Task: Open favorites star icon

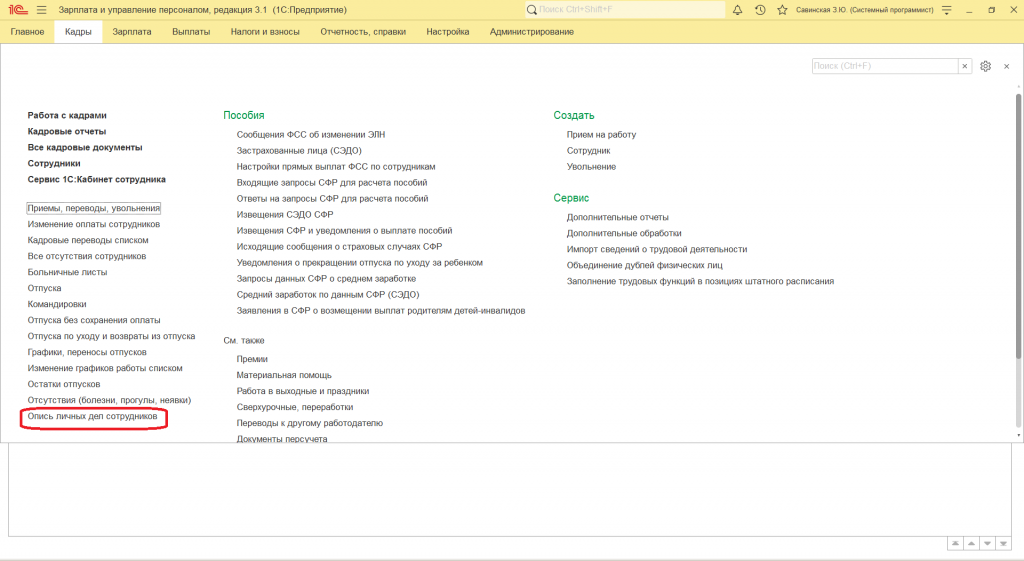Action: tap(782, 10)
